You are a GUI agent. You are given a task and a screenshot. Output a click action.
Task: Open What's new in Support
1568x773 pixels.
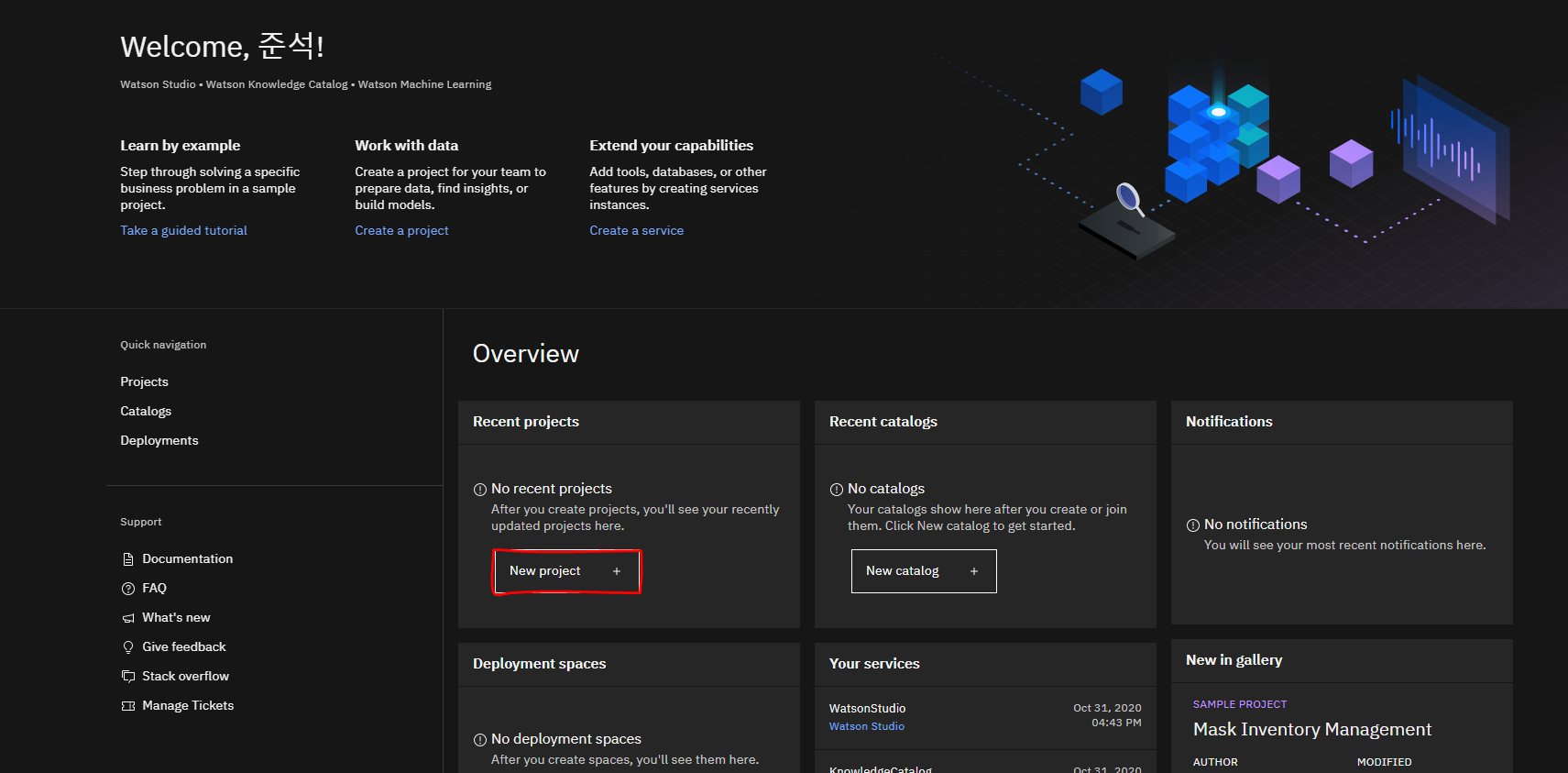[x=177, y=617]
